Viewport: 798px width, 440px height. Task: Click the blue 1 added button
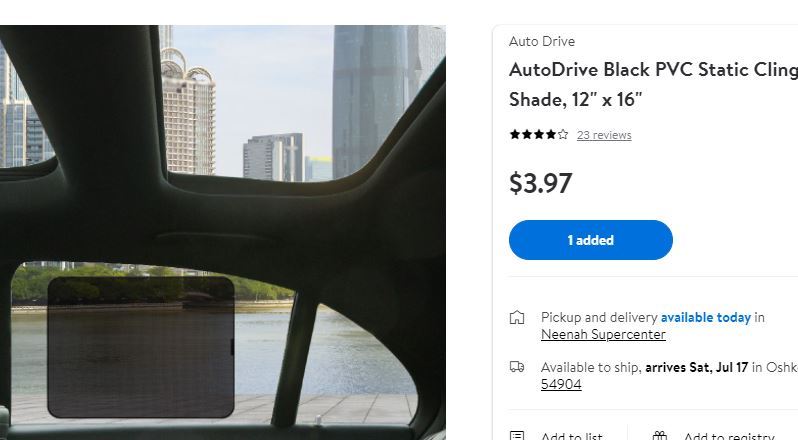590,240
